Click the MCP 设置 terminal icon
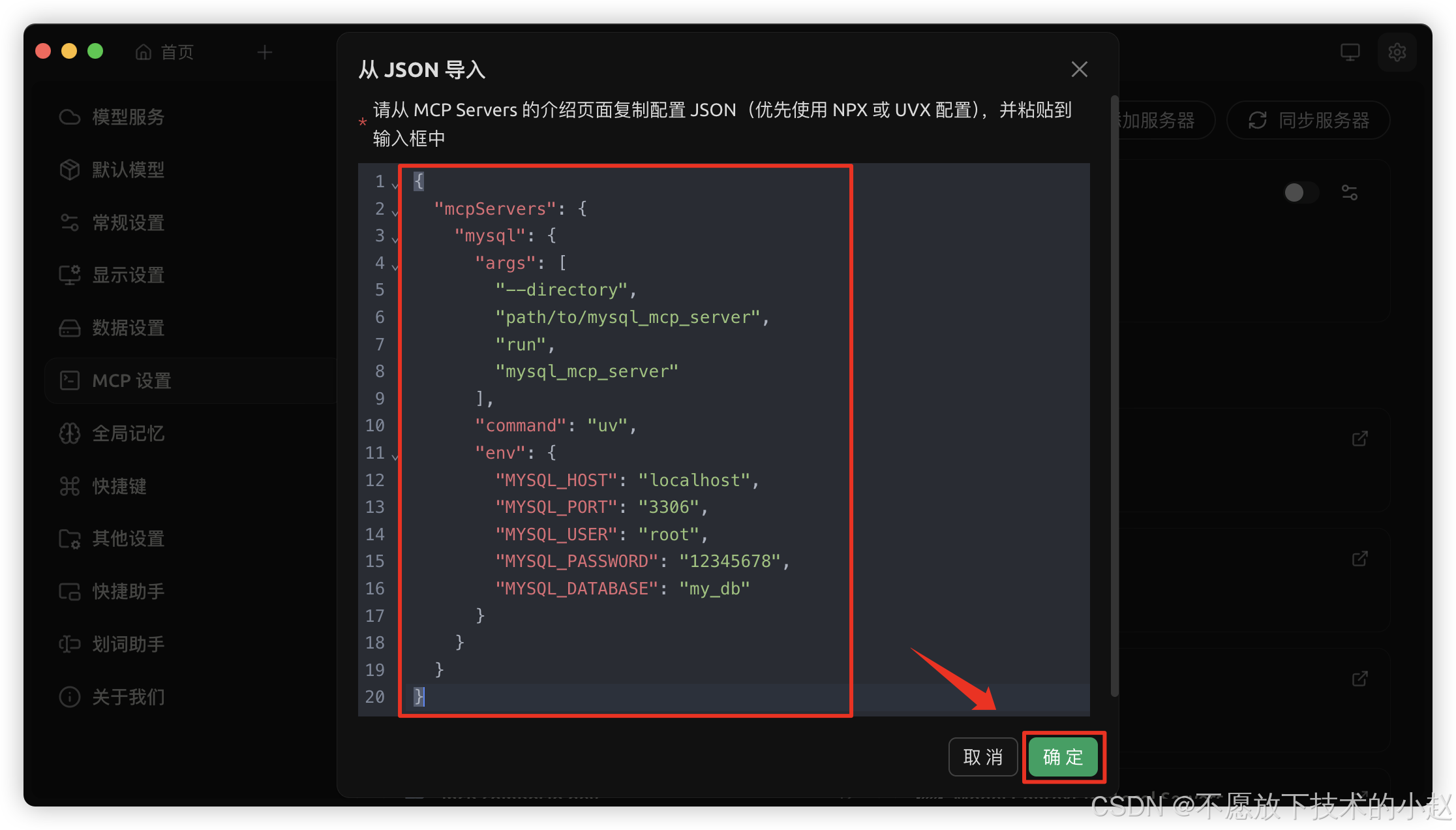 pyautogui.click(x=70, y=380)
